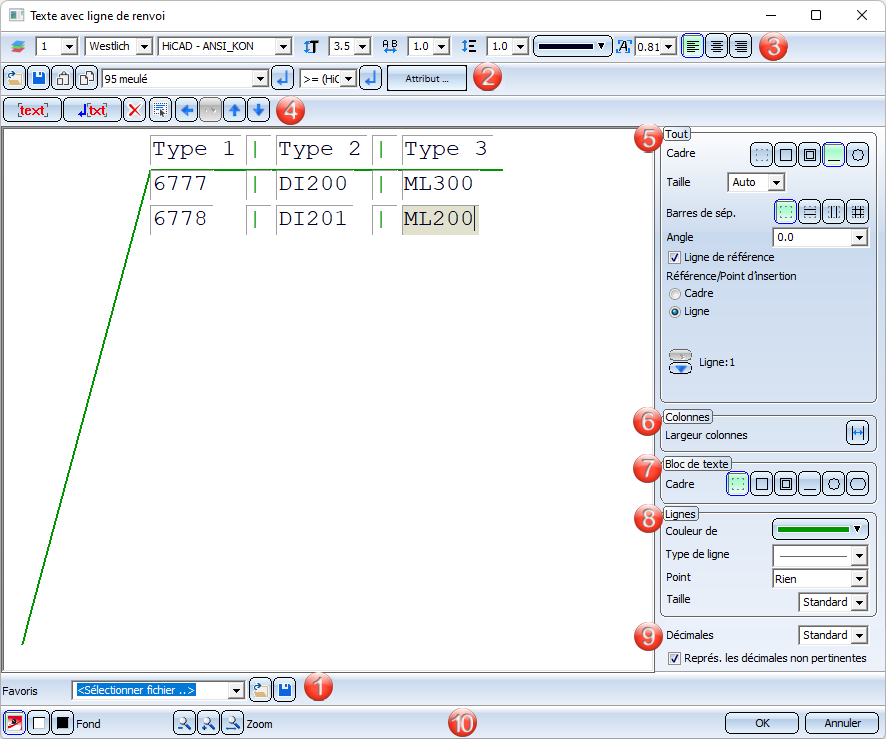This screenshot has height=739, width=886.
Task: Click the open folder icon beside the lock icon
Action: click(15, 78)
